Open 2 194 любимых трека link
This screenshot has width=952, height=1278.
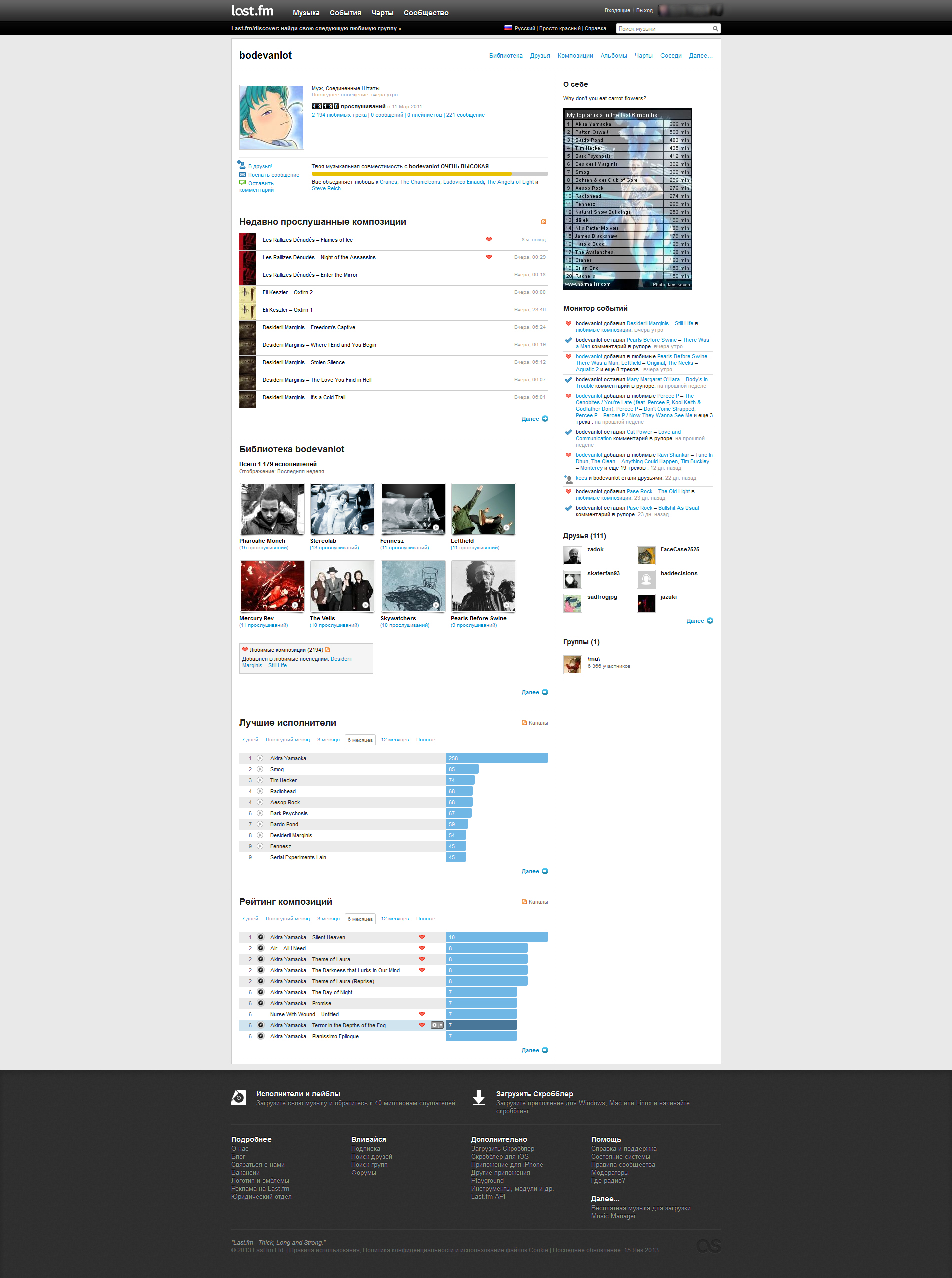point(339,115)
